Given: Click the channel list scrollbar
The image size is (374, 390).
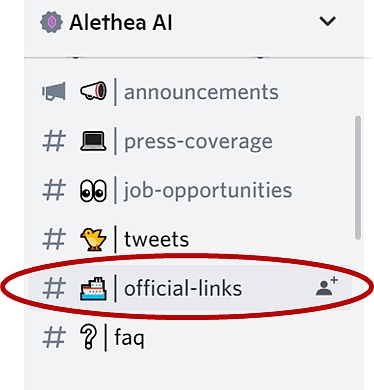Looking at the screenshot, I should (358, 177).
